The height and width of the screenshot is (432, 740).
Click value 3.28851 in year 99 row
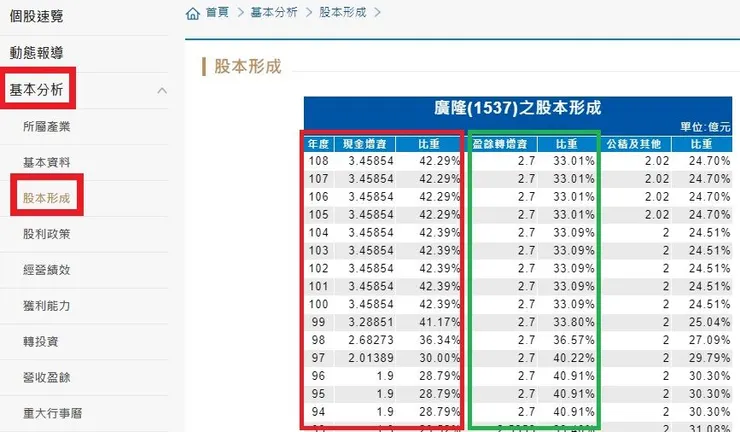click(371, 322)
